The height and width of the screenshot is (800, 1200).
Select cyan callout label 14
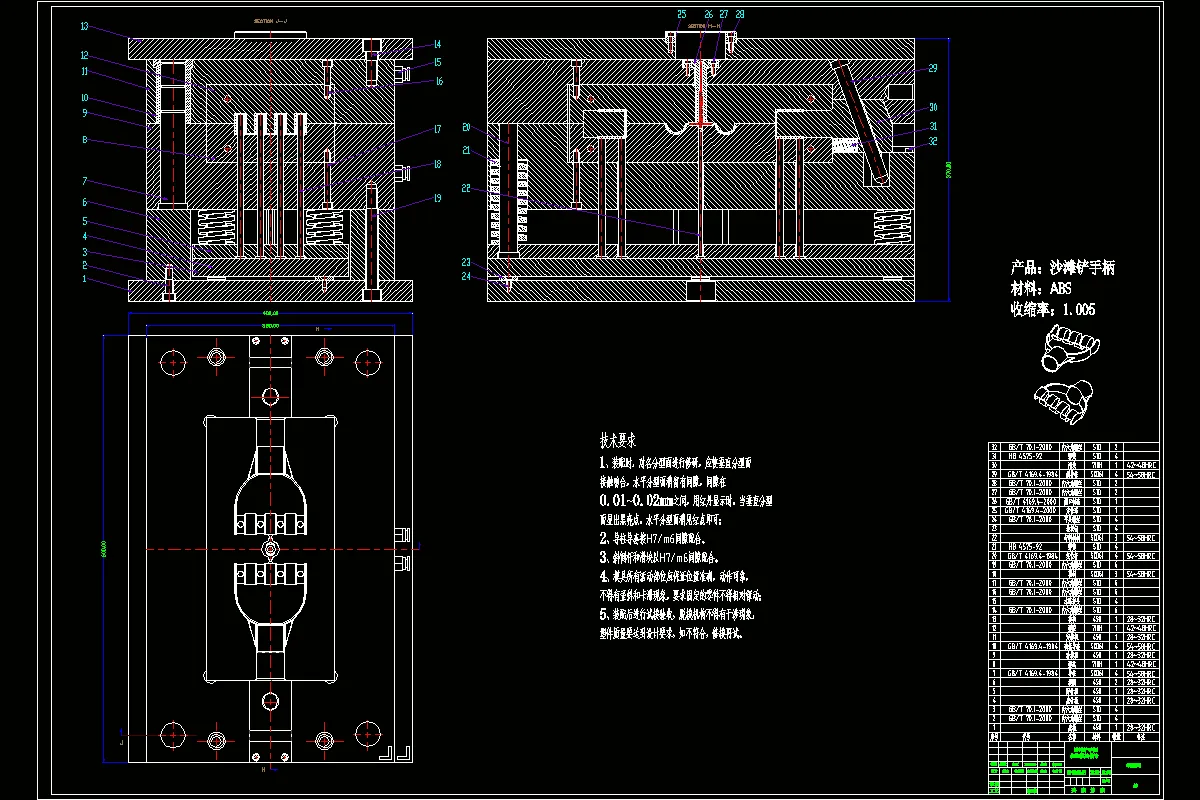pyautogui.click(x=438, y=45)
